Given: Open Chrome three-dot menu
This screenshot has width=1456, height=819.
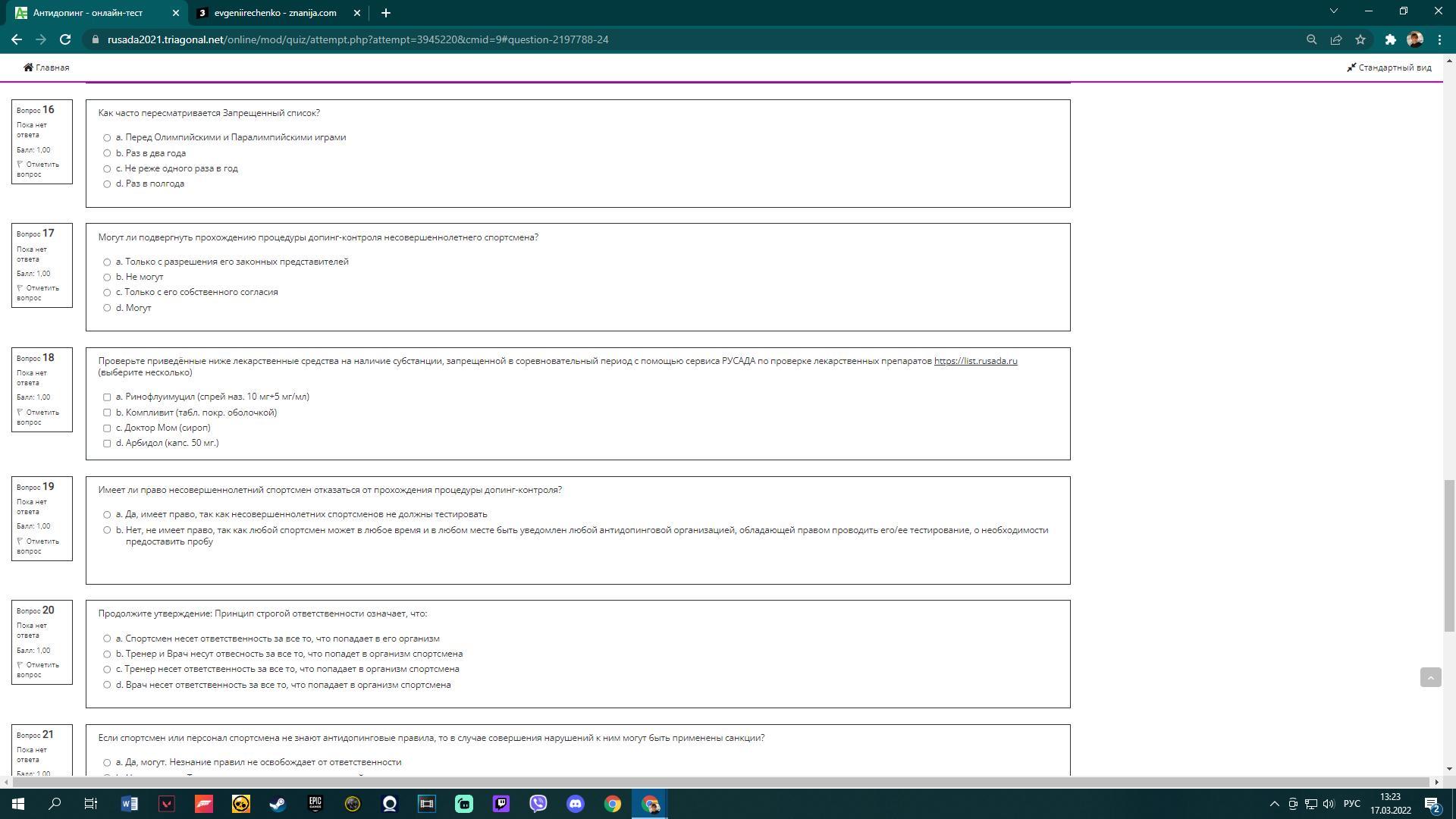Looking at the screenshot, I should click(1439, 39).
